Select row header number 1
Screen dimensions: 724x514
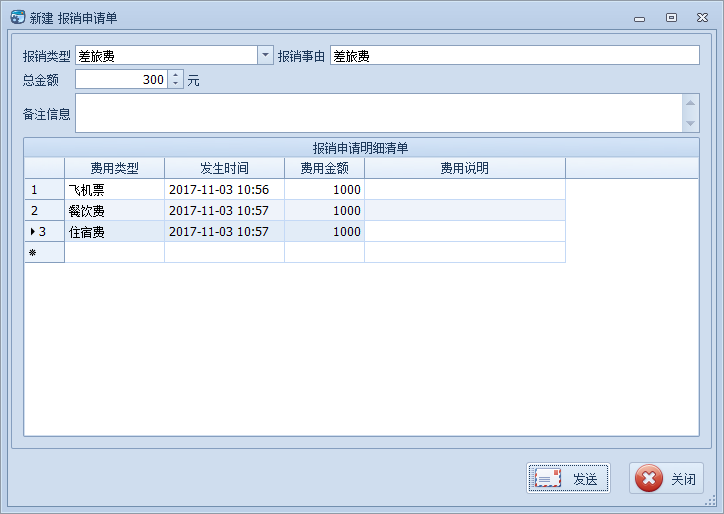click(x=44, y=189)
